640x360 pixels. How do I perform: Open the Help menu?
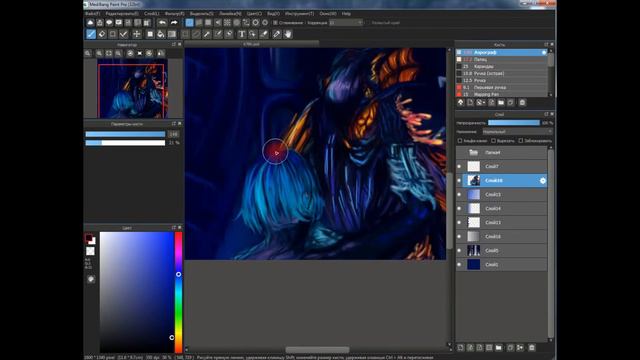(346, 13)
